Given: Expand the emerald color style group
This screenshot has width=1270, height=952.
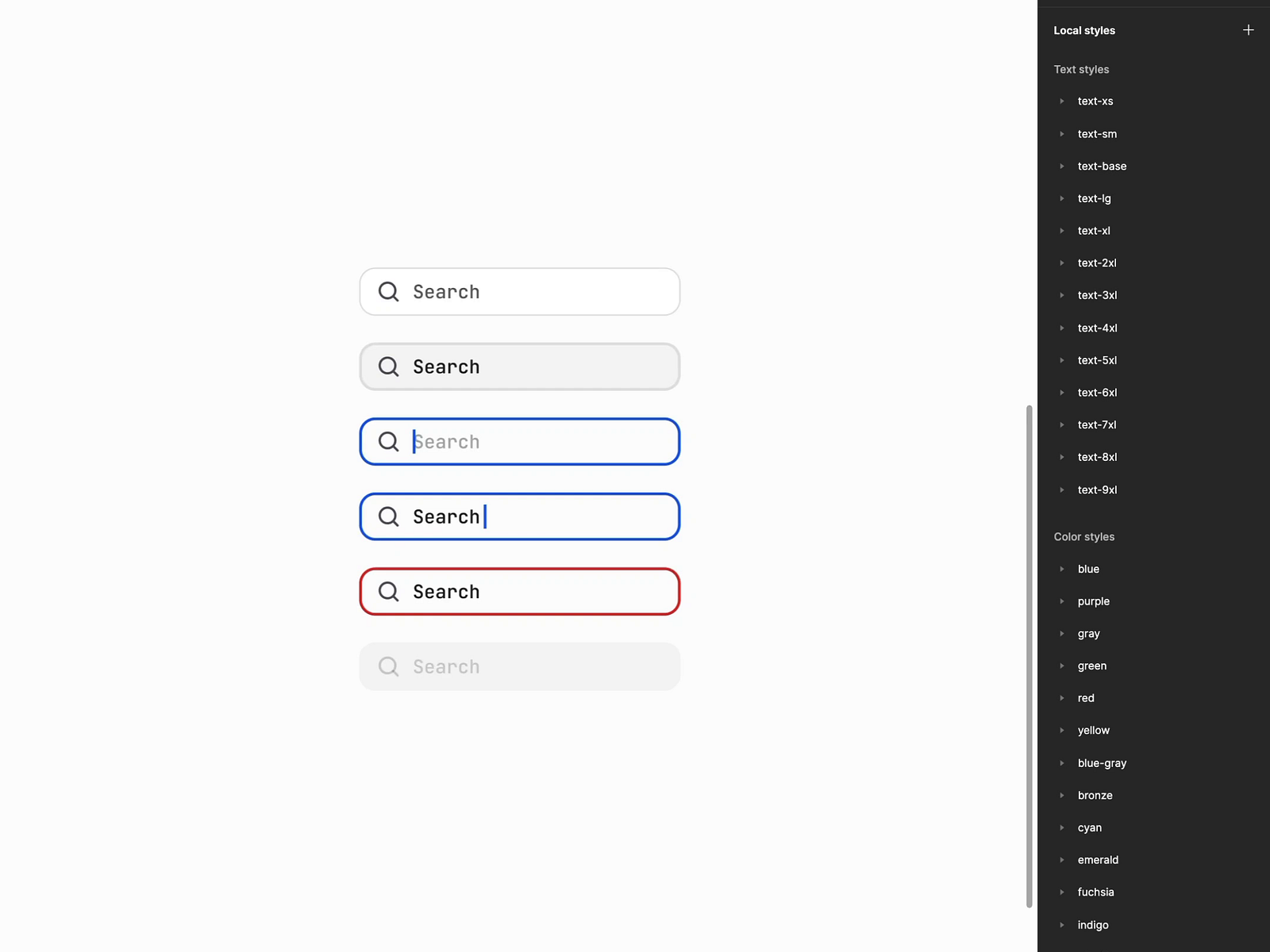Looking at the screenshot, I should (x=1062, y=860).
